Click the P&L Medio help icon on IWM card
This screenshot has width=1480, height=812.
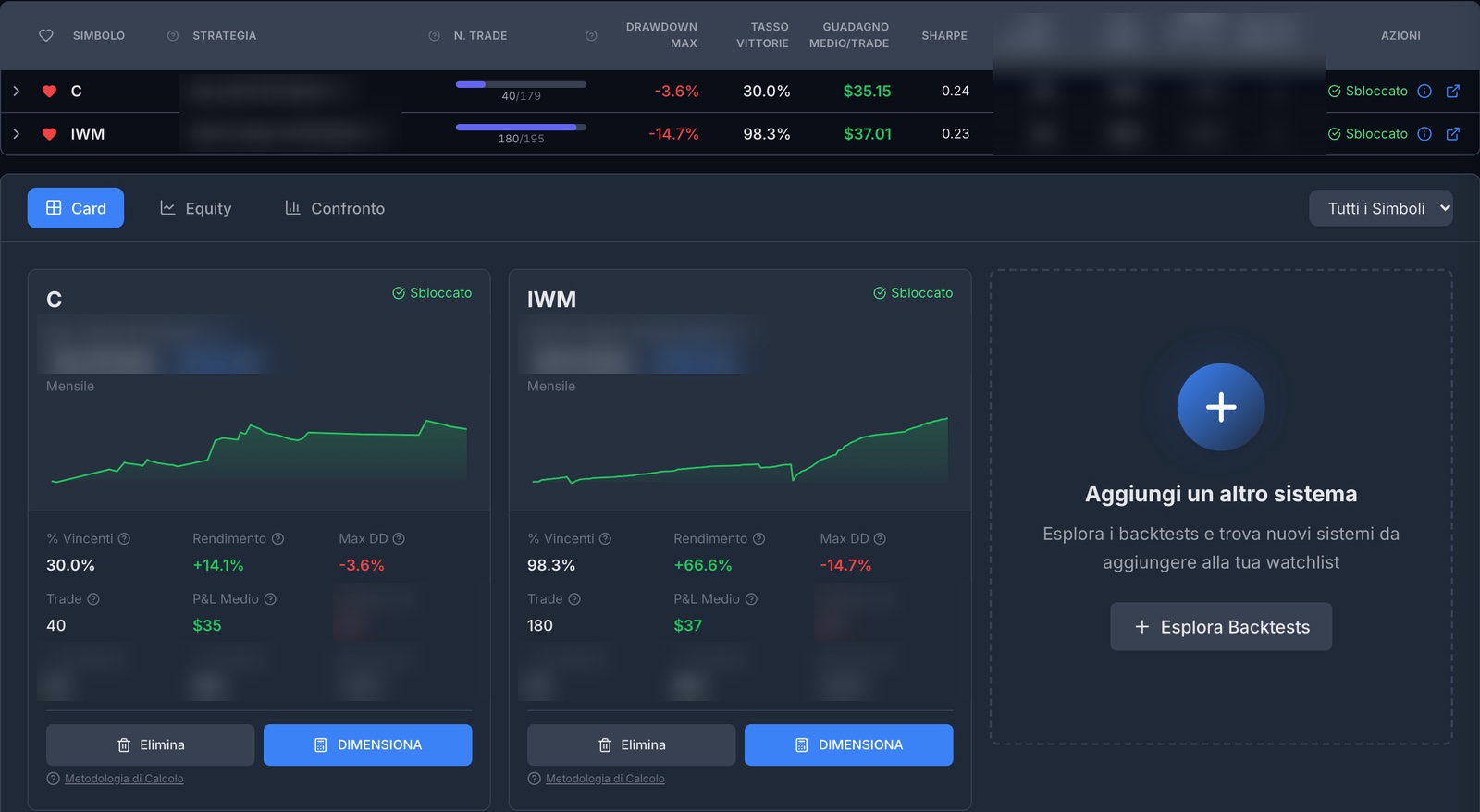[751, 599]
